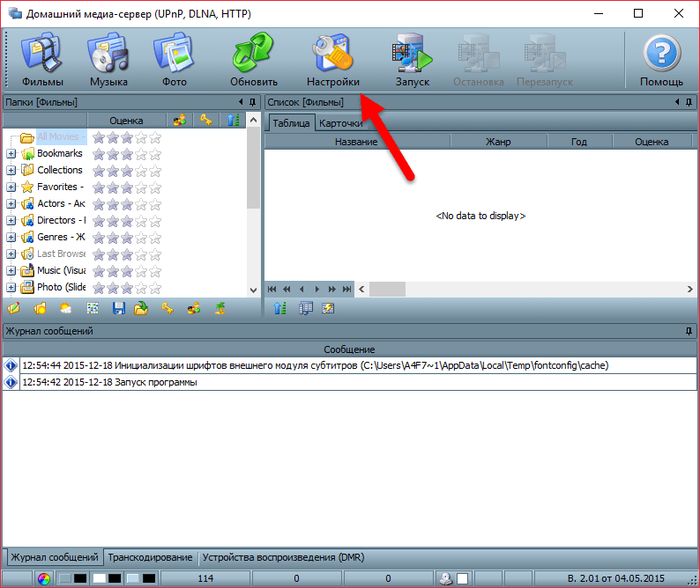Open Помощь help
Viewport: 700px width, 588px height.
(x=661, y=60)
